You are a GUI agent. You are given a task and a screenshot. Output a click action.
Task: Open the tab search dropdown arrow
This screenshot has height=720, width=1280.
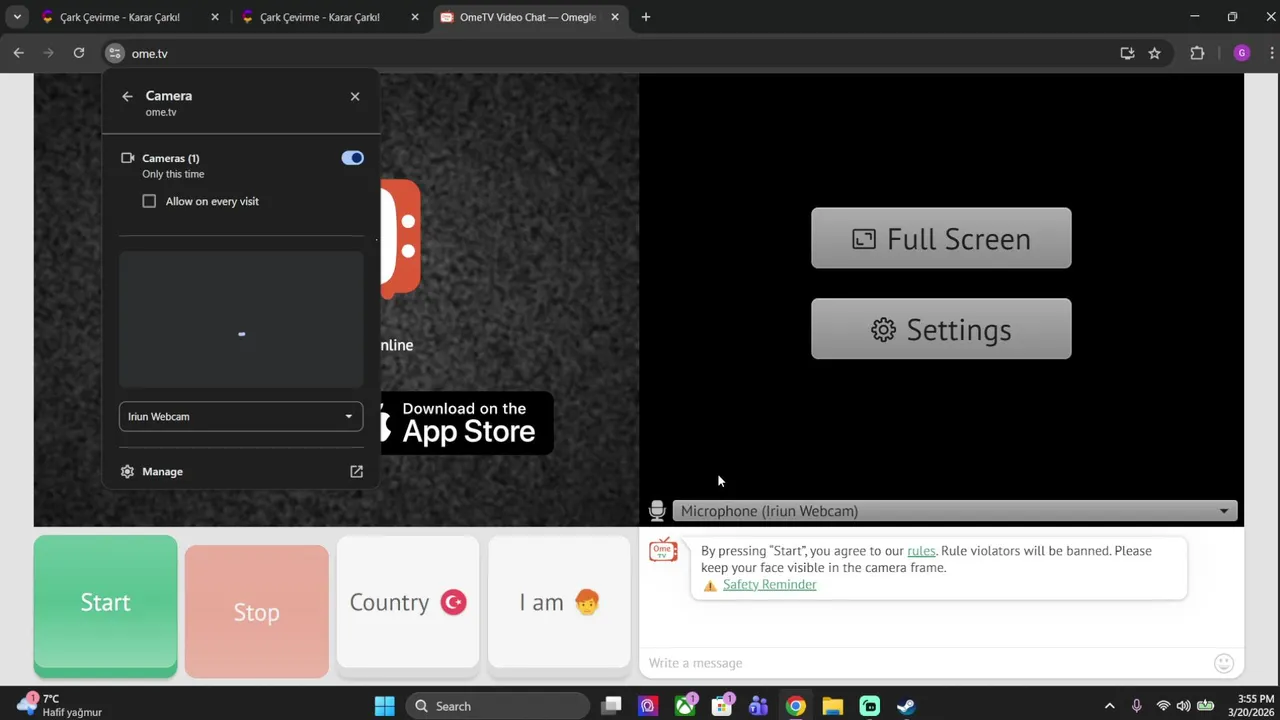[x=17, y=17]
